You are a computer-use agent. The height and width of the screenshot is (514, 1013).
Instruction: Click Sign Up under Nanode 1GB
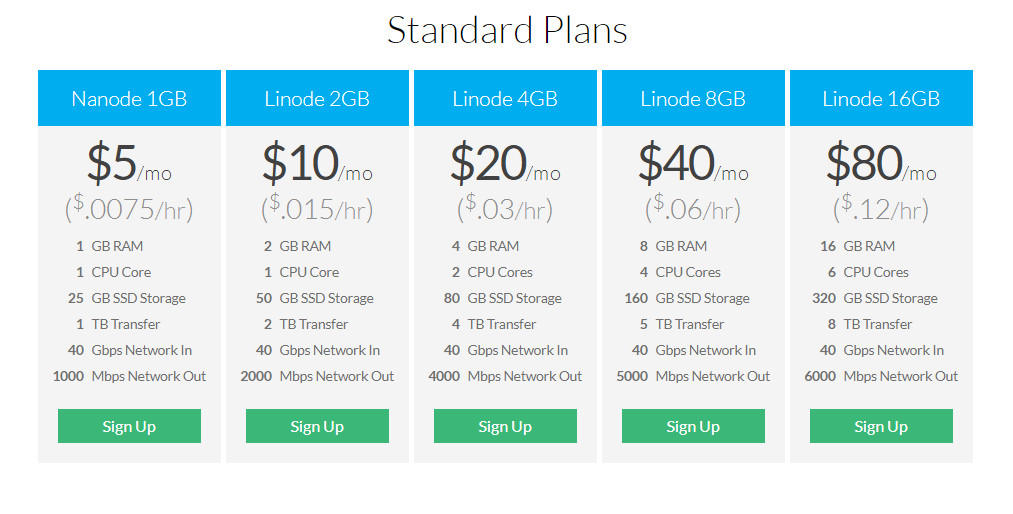pyautogui.click(x=129, y=426)
